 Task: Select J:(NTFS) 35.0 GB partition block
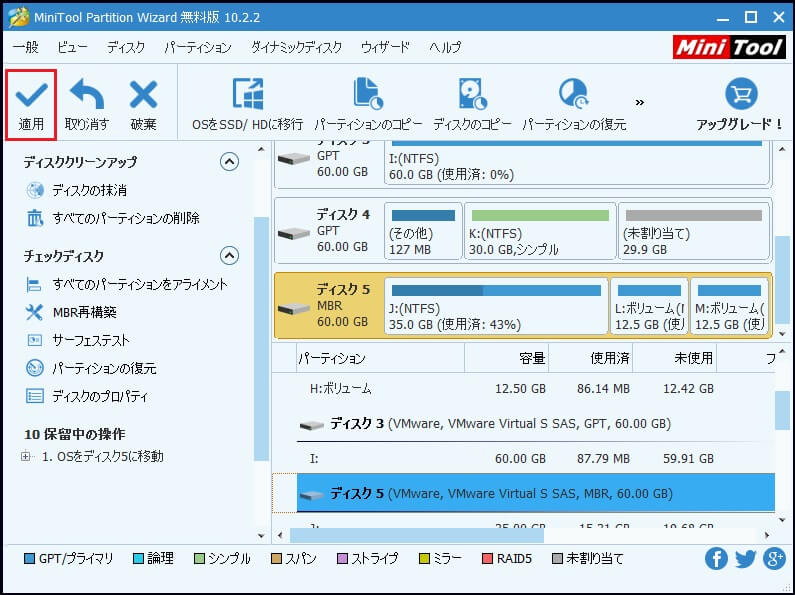(x=496, y=306)
